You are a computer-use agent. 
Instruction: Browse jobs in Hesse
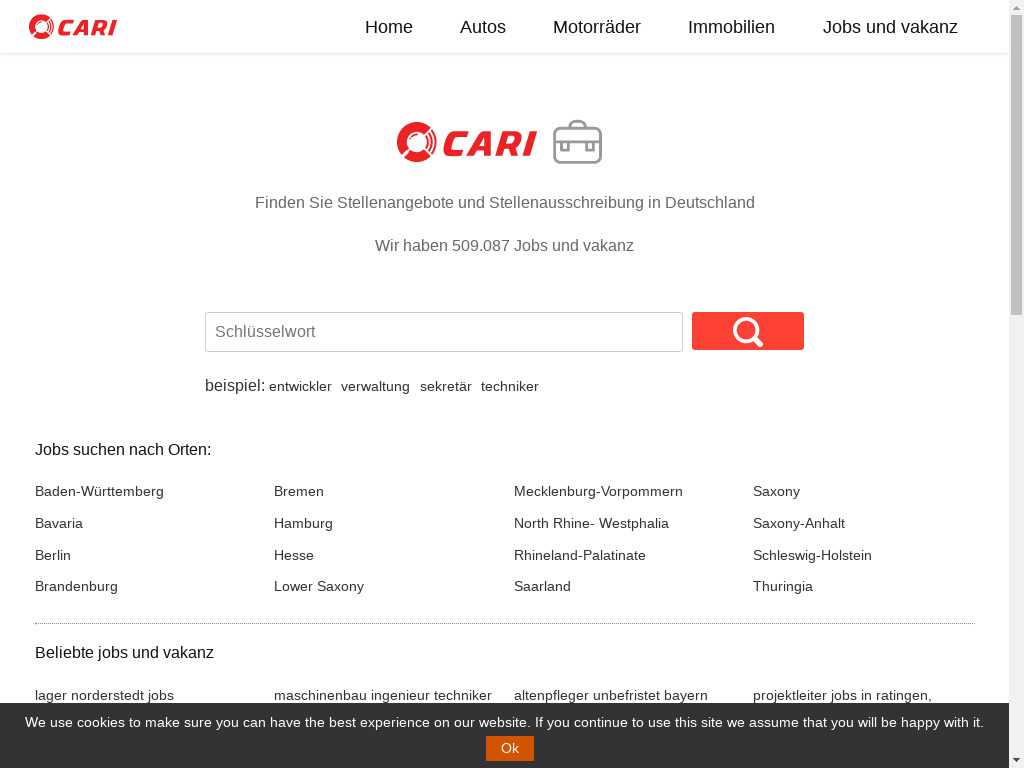point(294,555)
